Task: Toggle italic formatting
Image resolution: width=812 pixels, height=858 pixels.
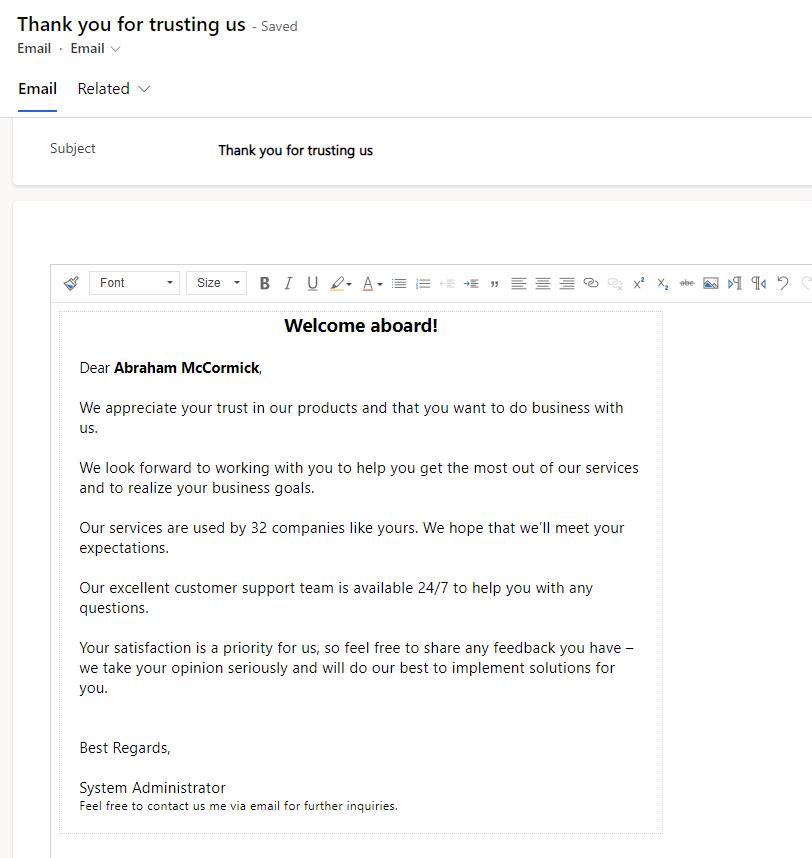Action: click(288, 283)
